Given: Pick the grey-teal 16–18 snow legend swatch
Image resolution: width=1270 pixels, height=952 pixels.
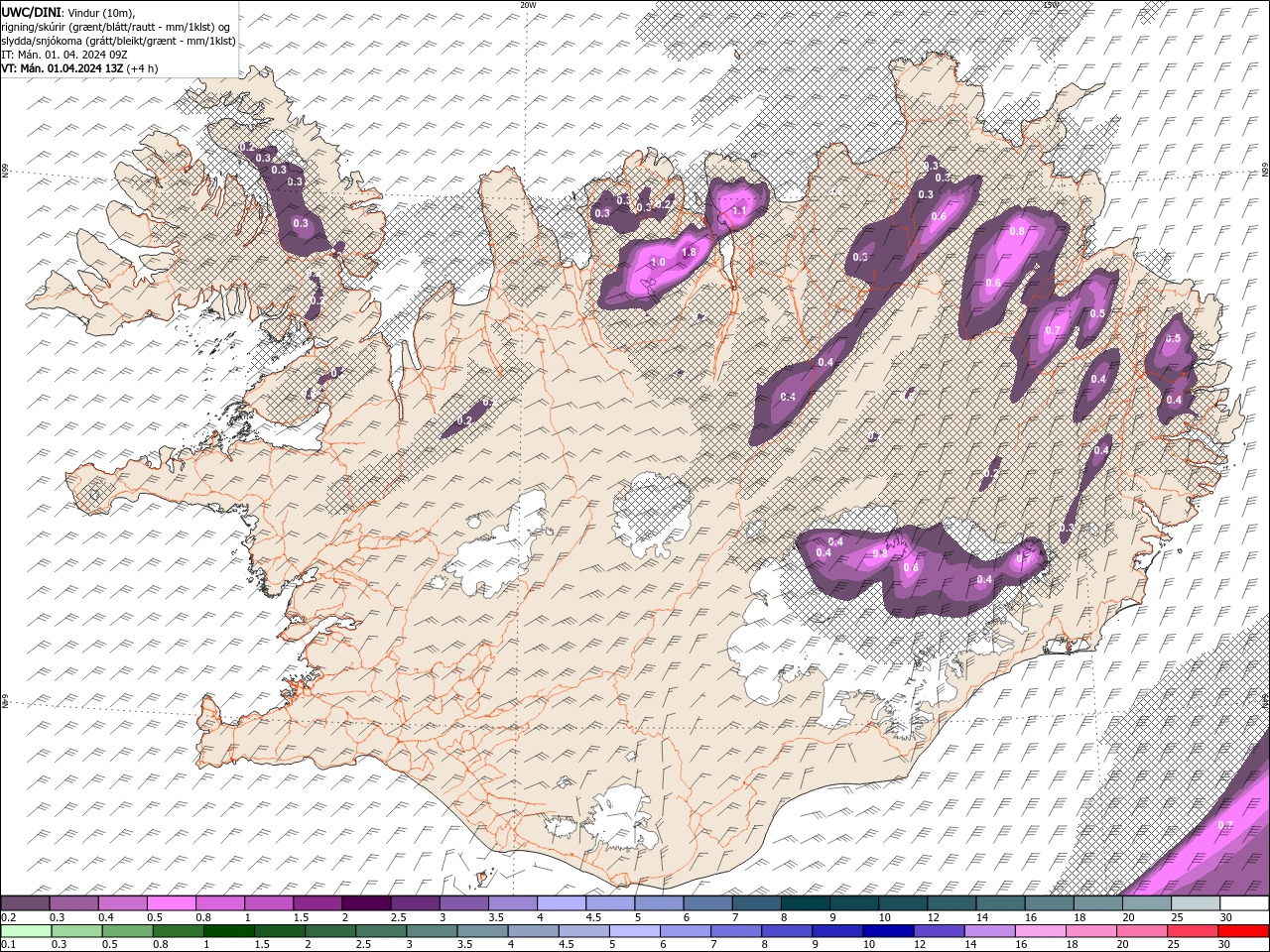Looking at the screenshot, I should [1049, 903].
